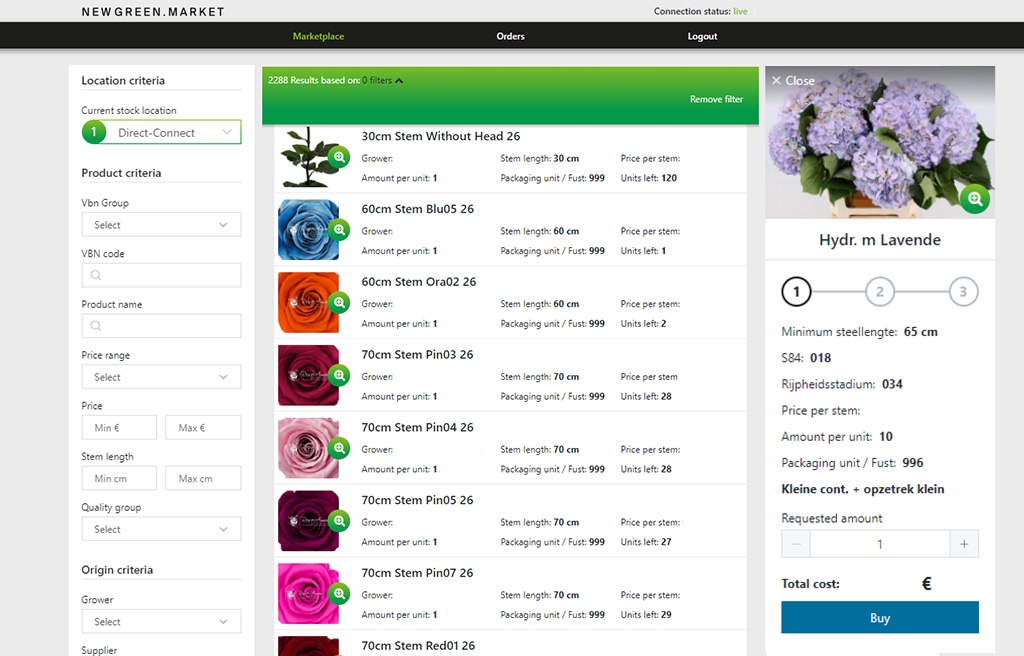The image size is (1024, 656).
Task: Select step 1 in the order stepper
Action: point(796,291)
